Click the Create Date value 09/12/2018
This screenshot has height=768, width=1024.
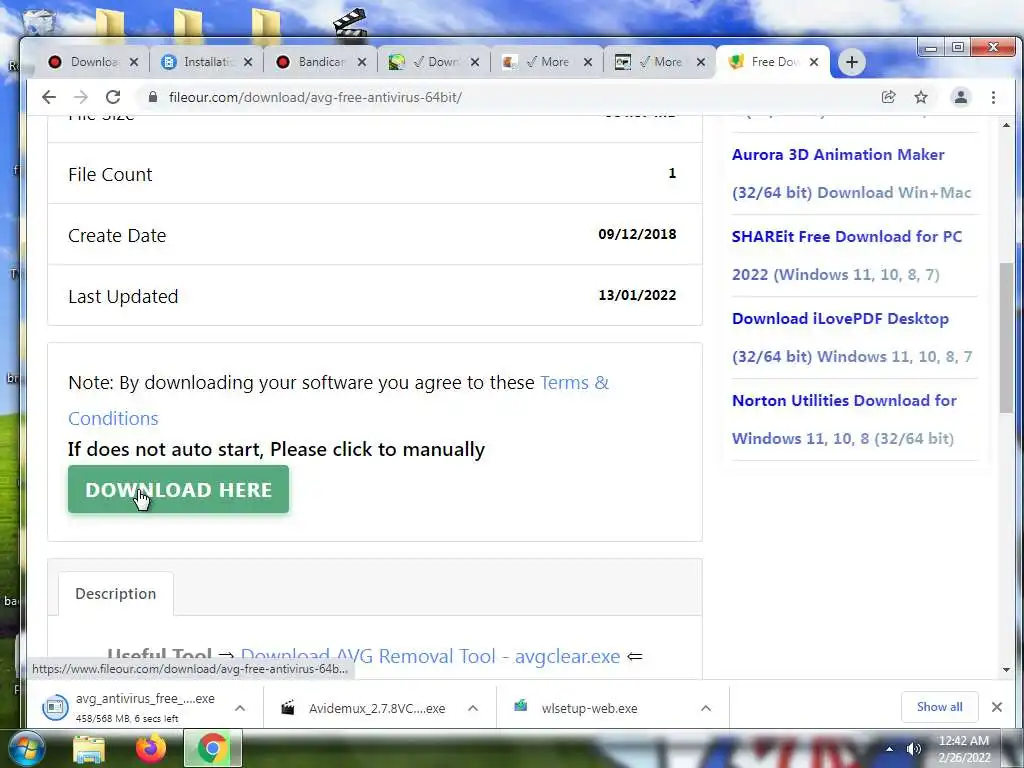click(x=637, y=234)
